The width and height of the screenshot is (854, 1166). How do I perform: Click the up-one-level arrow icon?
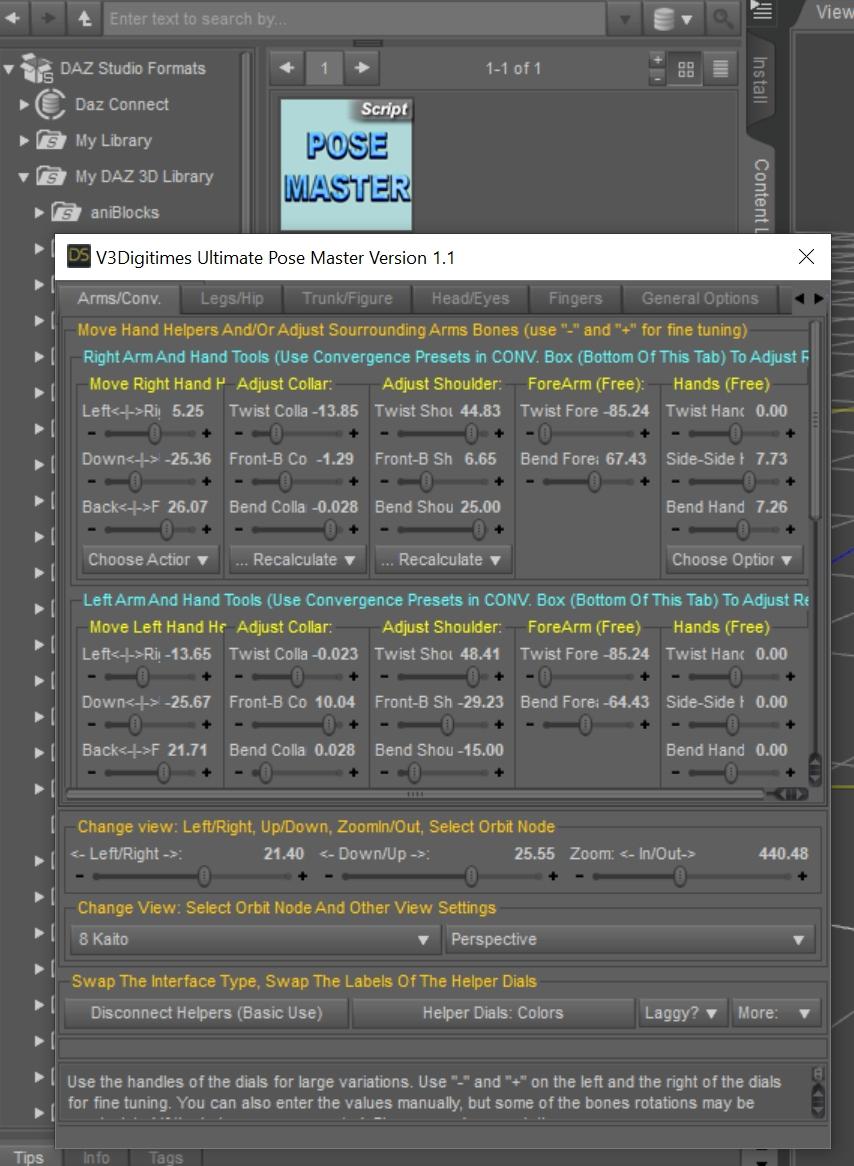pyautogui.click(x=83, y=19)
